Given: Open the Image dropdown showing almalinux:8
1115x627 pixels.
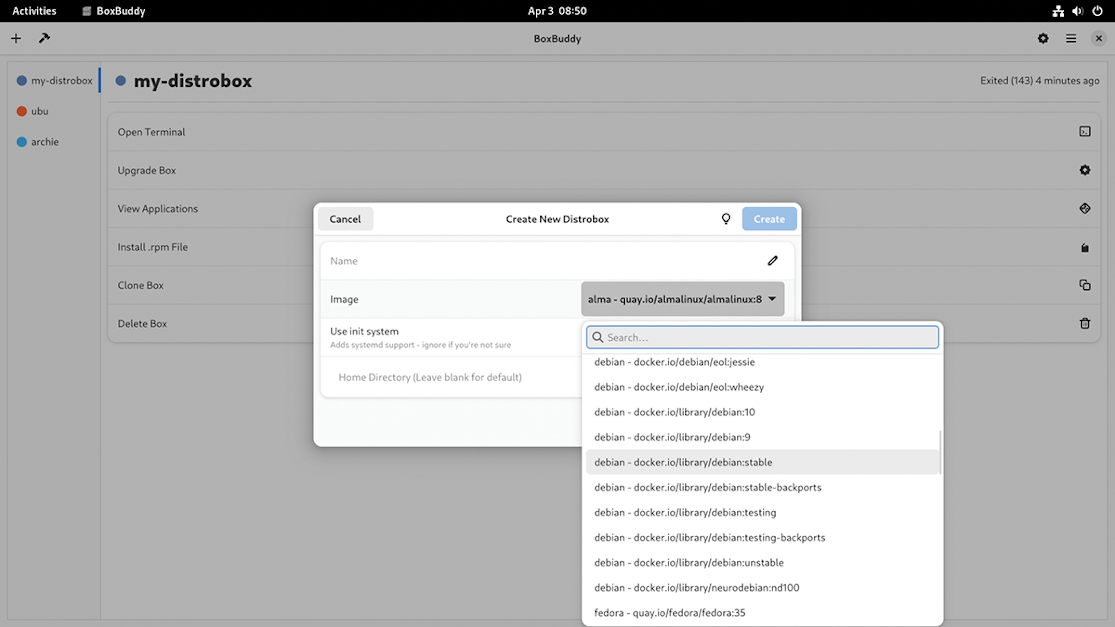Looking at the screenshot, I should click(683, 299).
